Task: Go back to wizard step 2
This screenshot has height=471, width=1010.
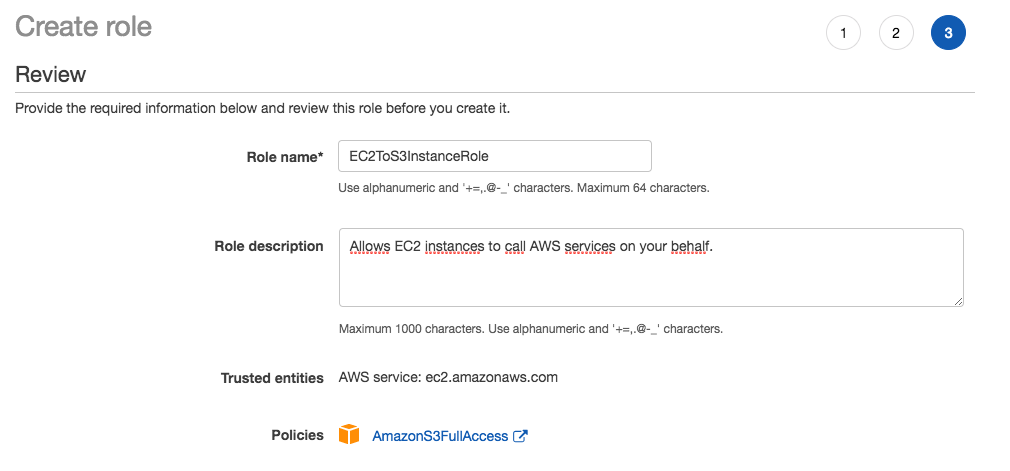Action: 896,32
